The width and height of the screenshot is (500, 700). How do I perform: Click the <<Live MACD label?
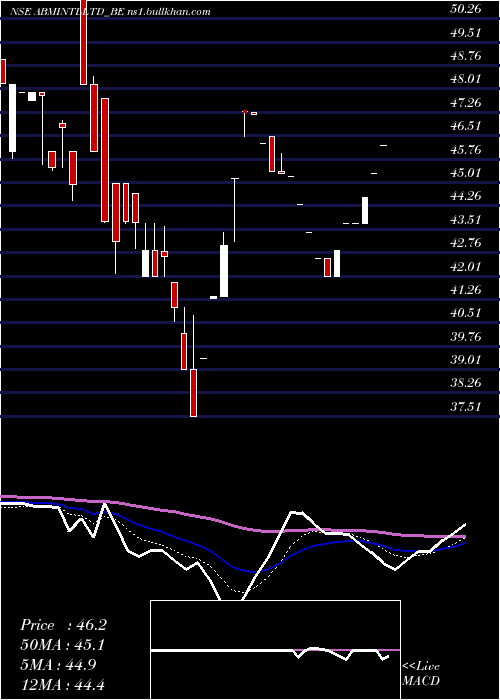click(421, 674)
